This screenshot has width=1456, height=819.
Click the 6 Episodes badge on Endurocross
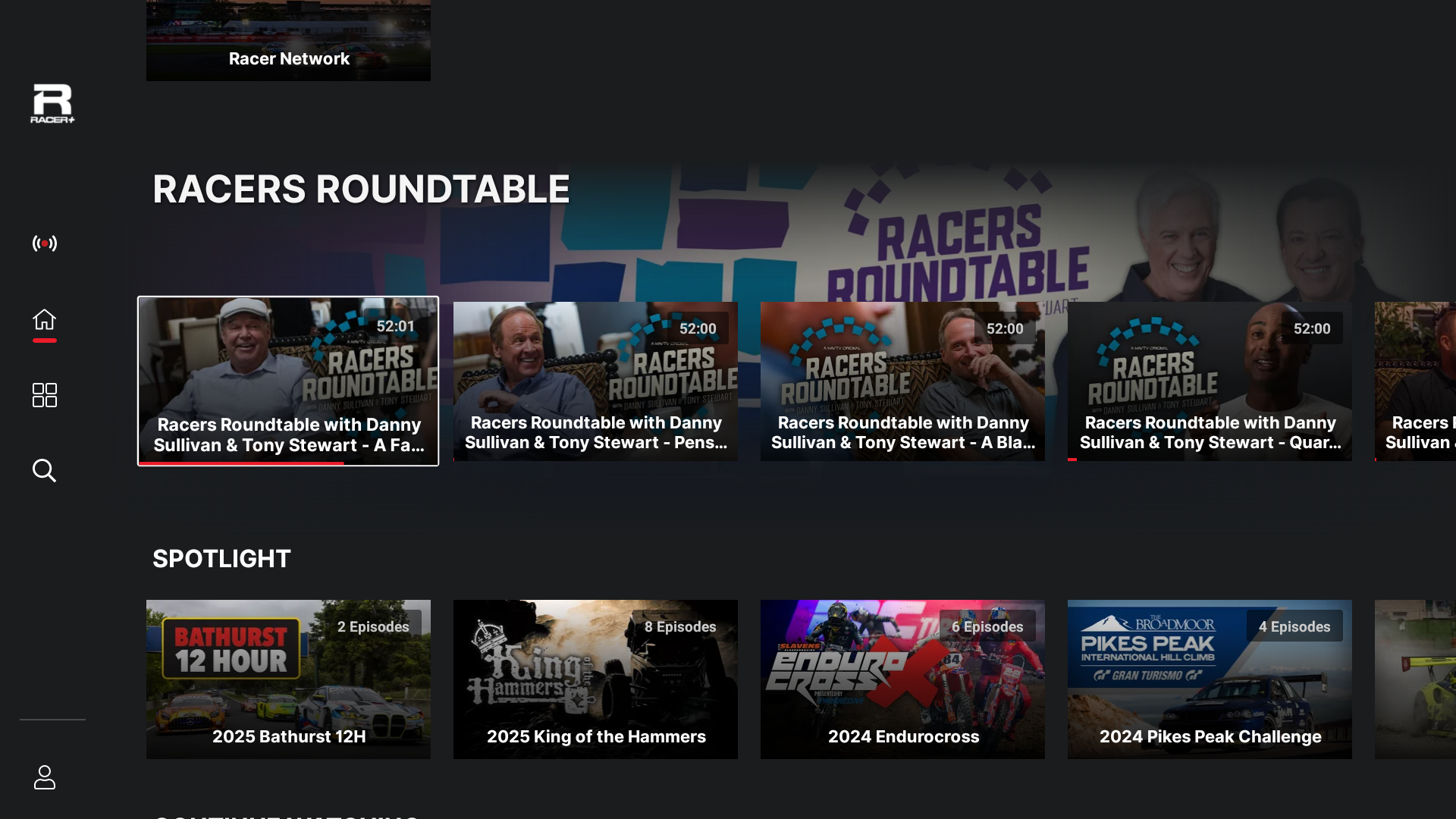[987, 626]
